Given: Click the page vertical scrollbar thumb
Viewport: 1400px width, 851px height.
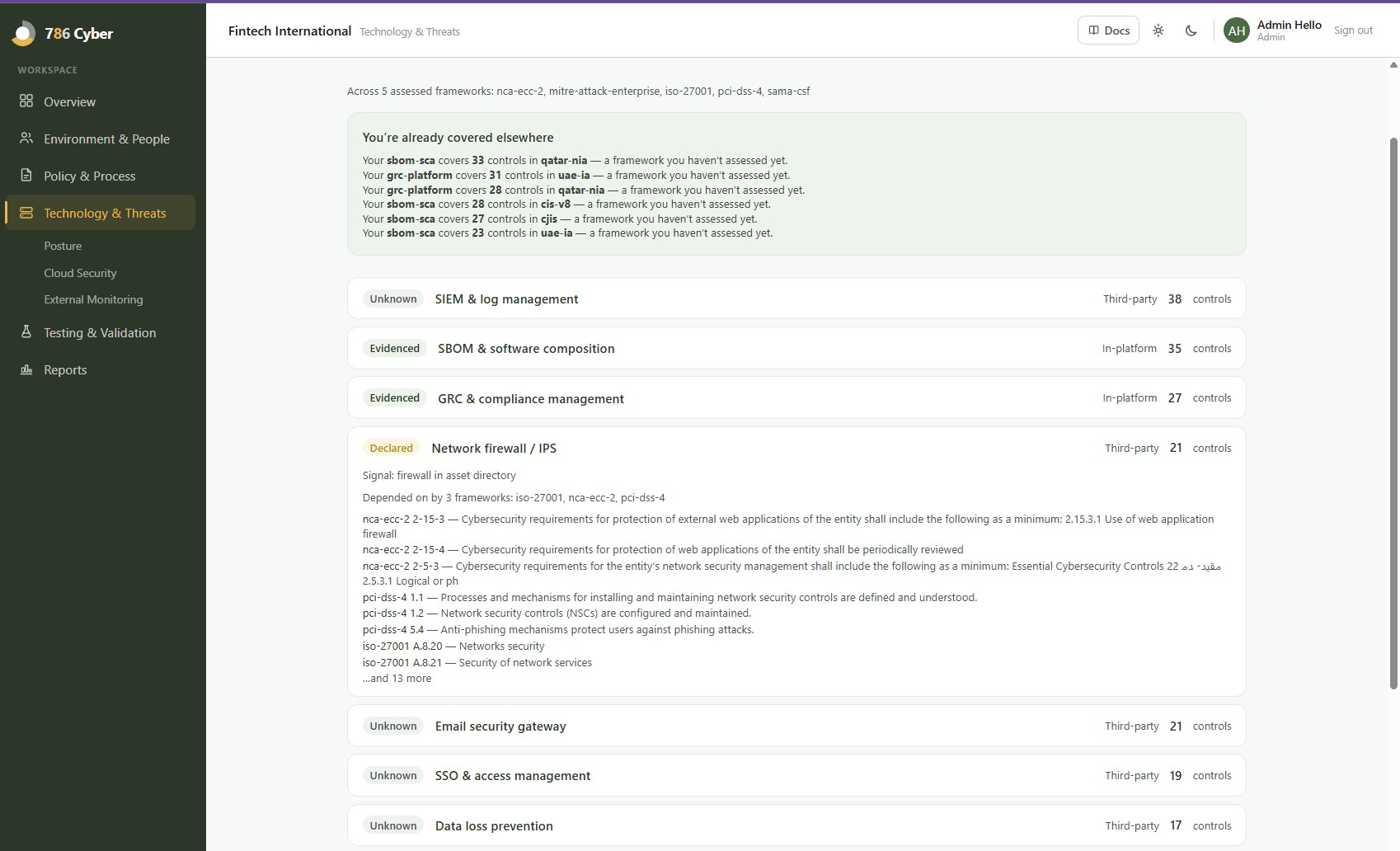Looking at the screenshot, I should click(1393, 412).
